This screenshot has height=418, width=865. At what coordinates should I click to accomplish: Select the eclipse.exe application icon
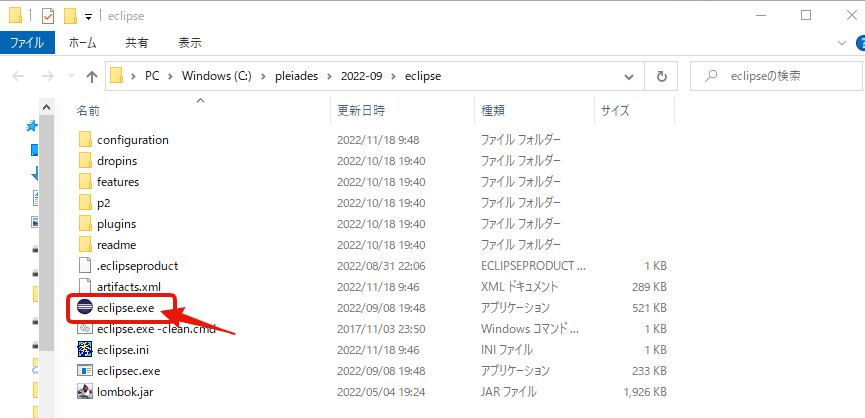(84, 307)
